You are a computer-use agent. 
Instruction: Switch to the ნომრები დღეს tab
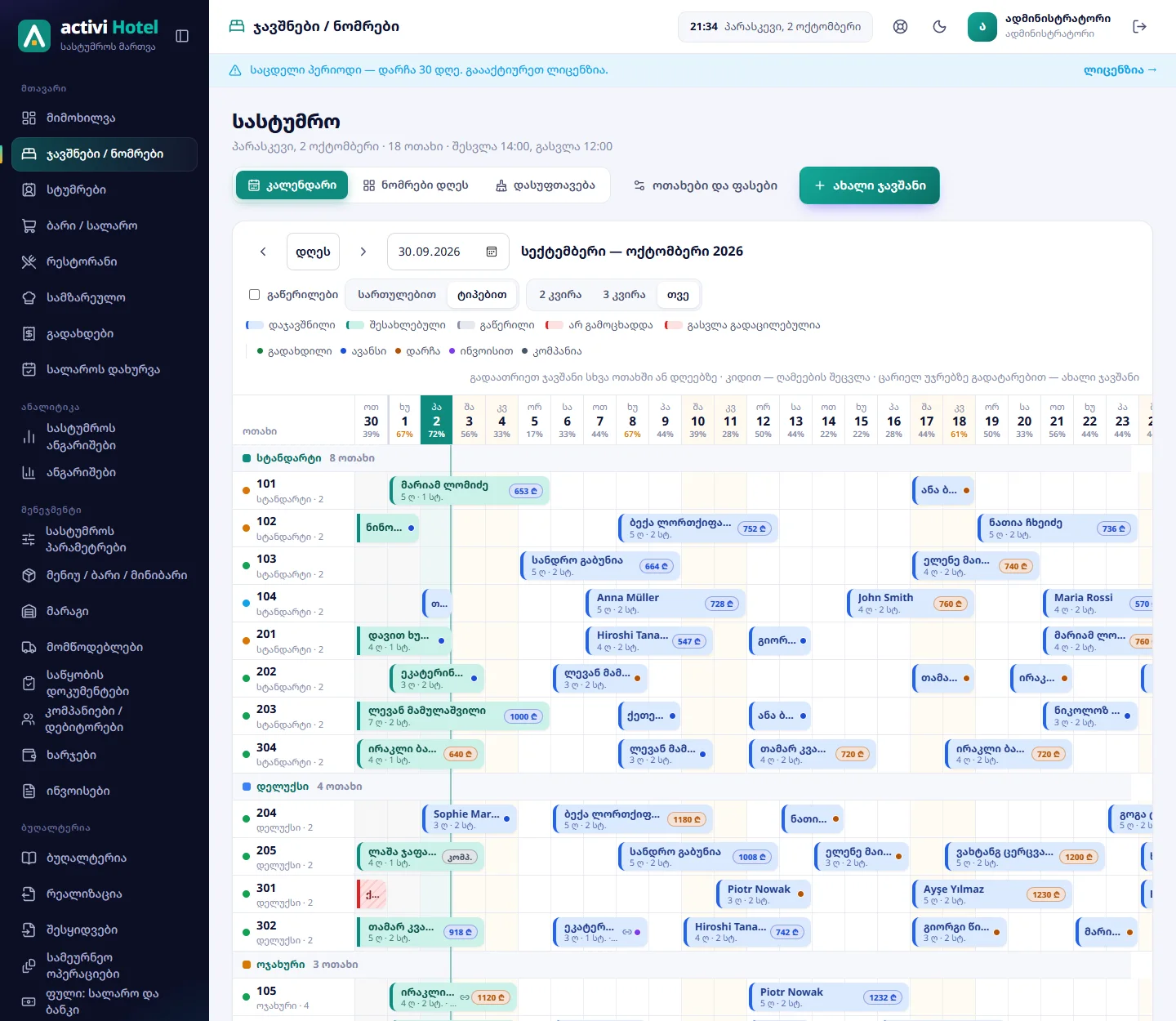click(x=416, y=185)
